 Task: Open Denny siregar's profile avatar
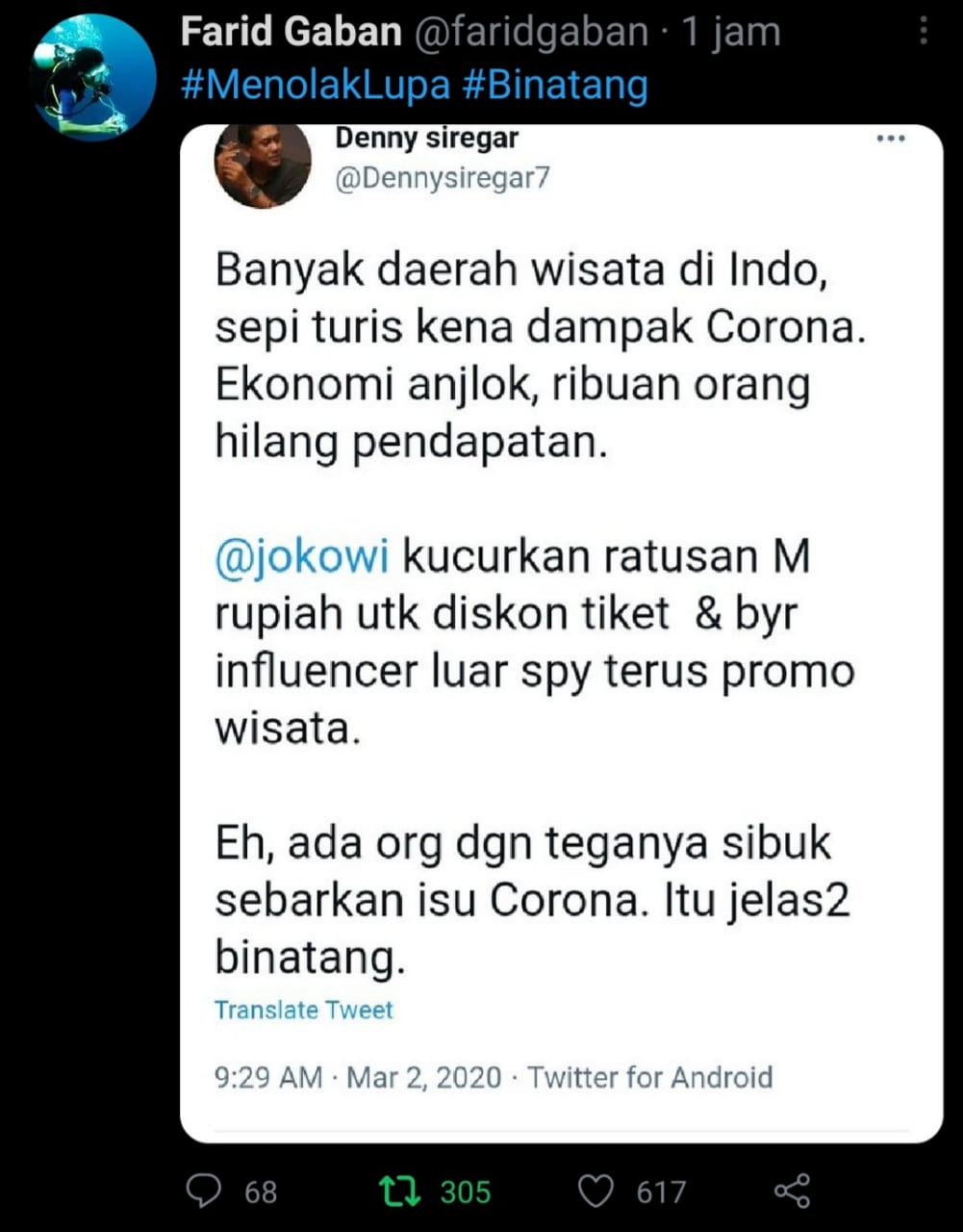(x=263, y=166)
